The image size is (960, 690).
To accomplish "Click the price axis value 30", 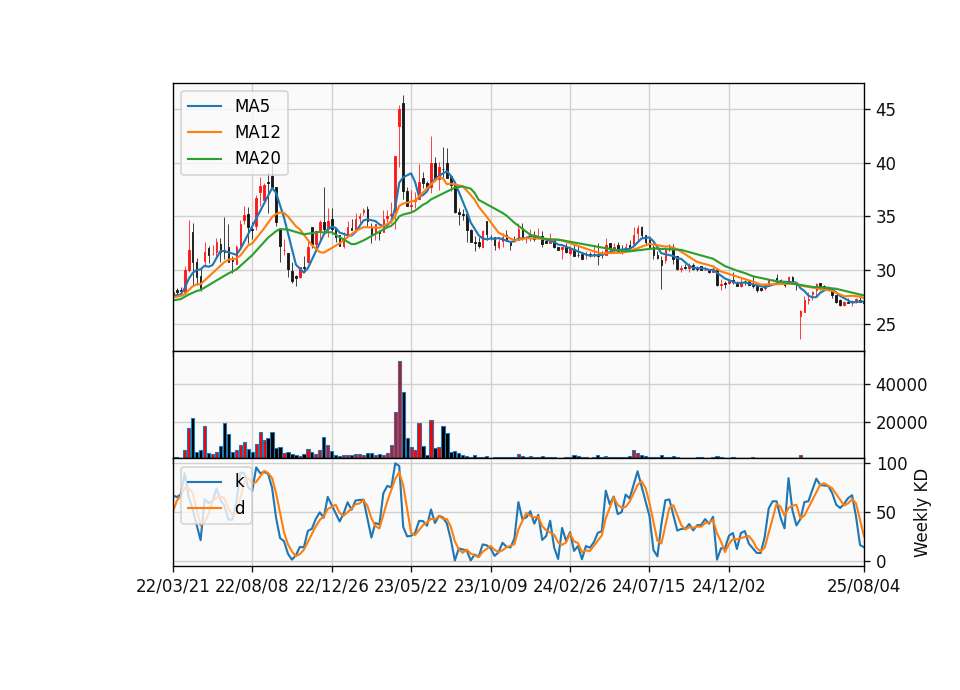I will click(x=885, y=271).
